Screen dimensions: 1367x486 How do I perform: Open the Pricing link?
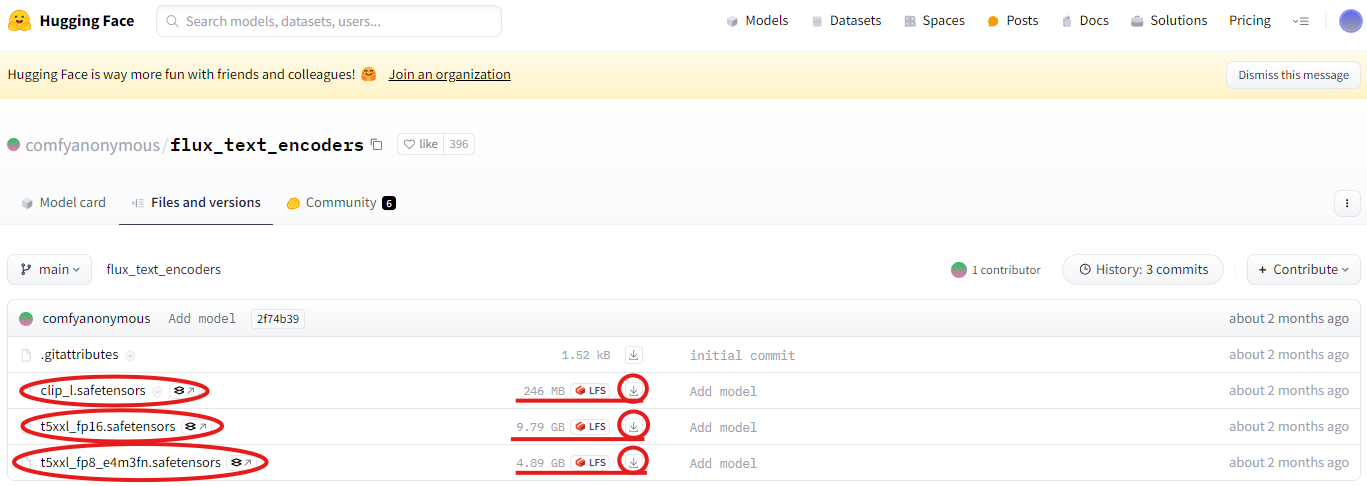tap(1250, 21)
